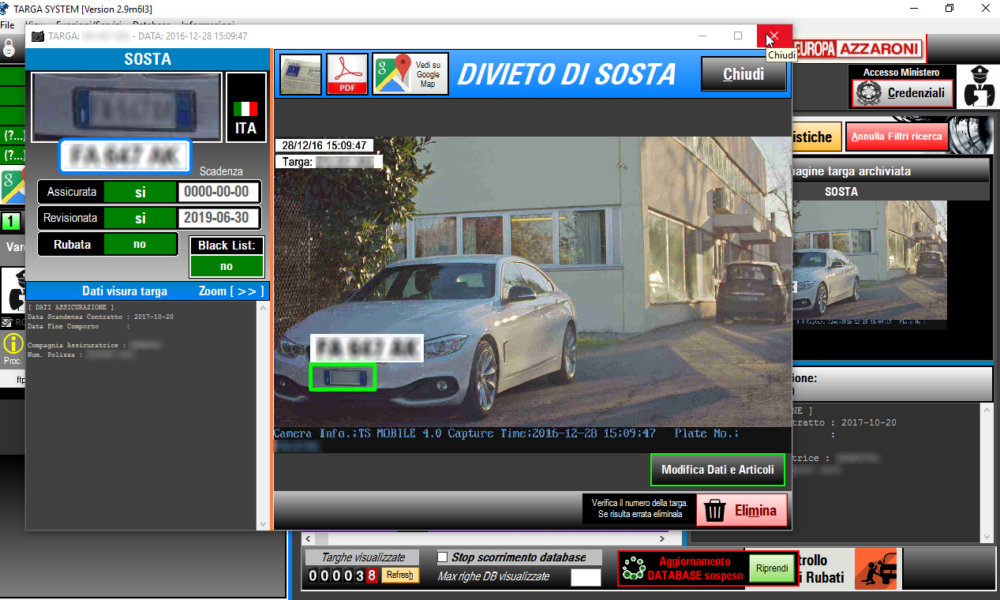Click the Max righe DB visualizzate field
The image size is (1000, 600).
585,576
